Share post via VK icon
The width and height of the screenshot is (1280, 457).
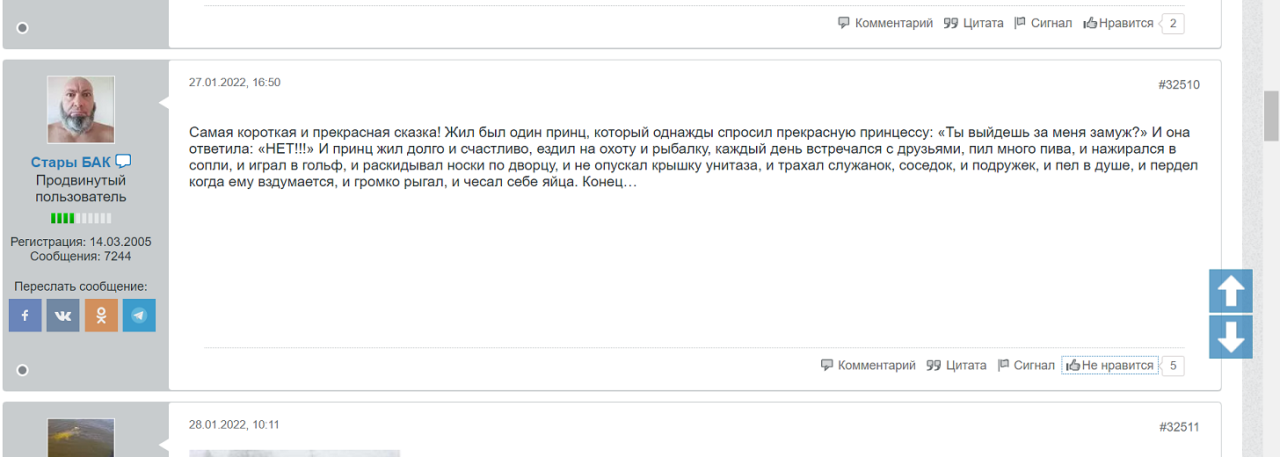(x=63, y=315)
